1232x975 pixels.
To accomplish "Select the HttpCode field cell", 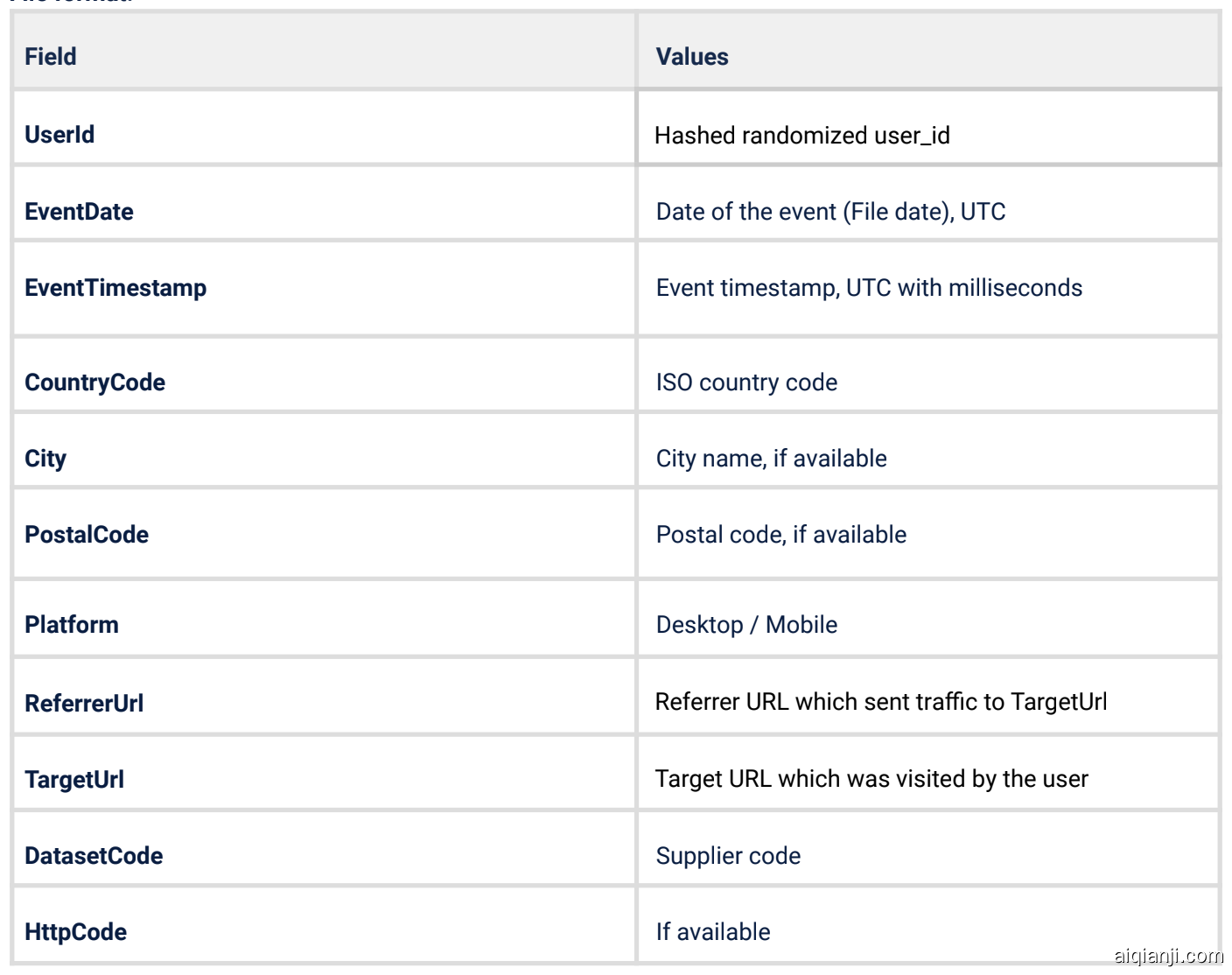I will 75,932.
